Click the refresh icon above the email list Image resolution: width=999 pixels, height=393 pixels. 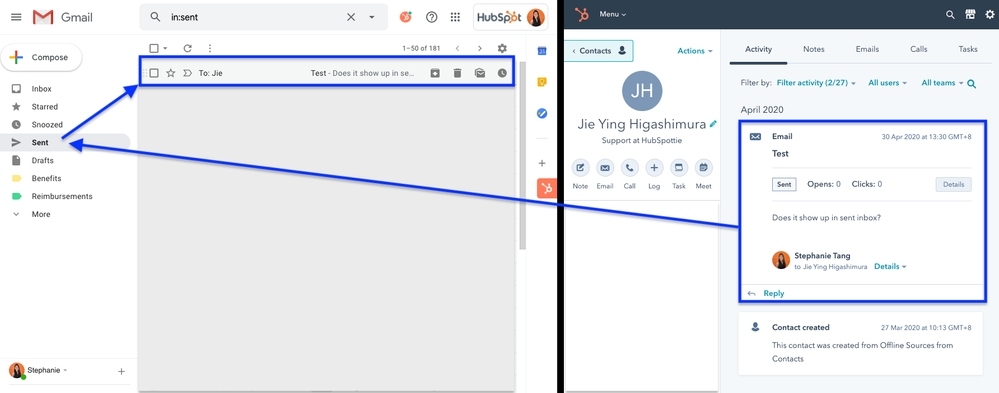point(187,48)
